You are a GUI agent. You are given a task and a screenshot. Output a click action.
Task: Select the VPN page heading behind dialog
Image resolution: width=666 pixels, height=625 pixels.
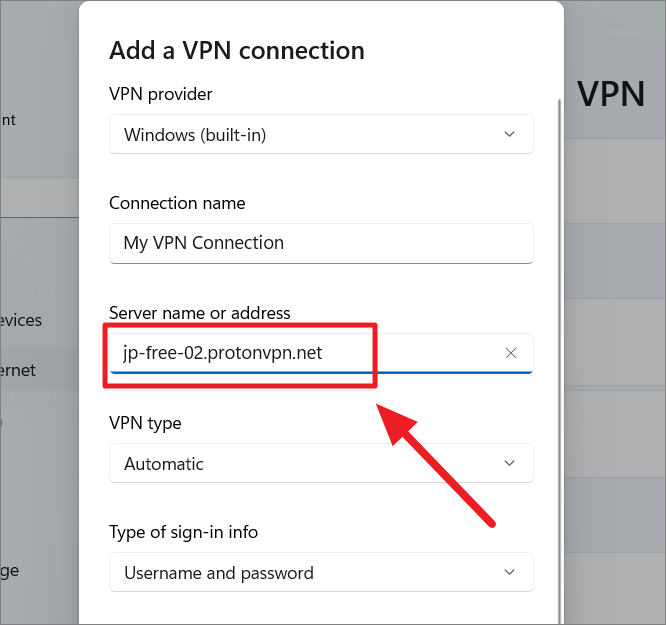[611, 94]
